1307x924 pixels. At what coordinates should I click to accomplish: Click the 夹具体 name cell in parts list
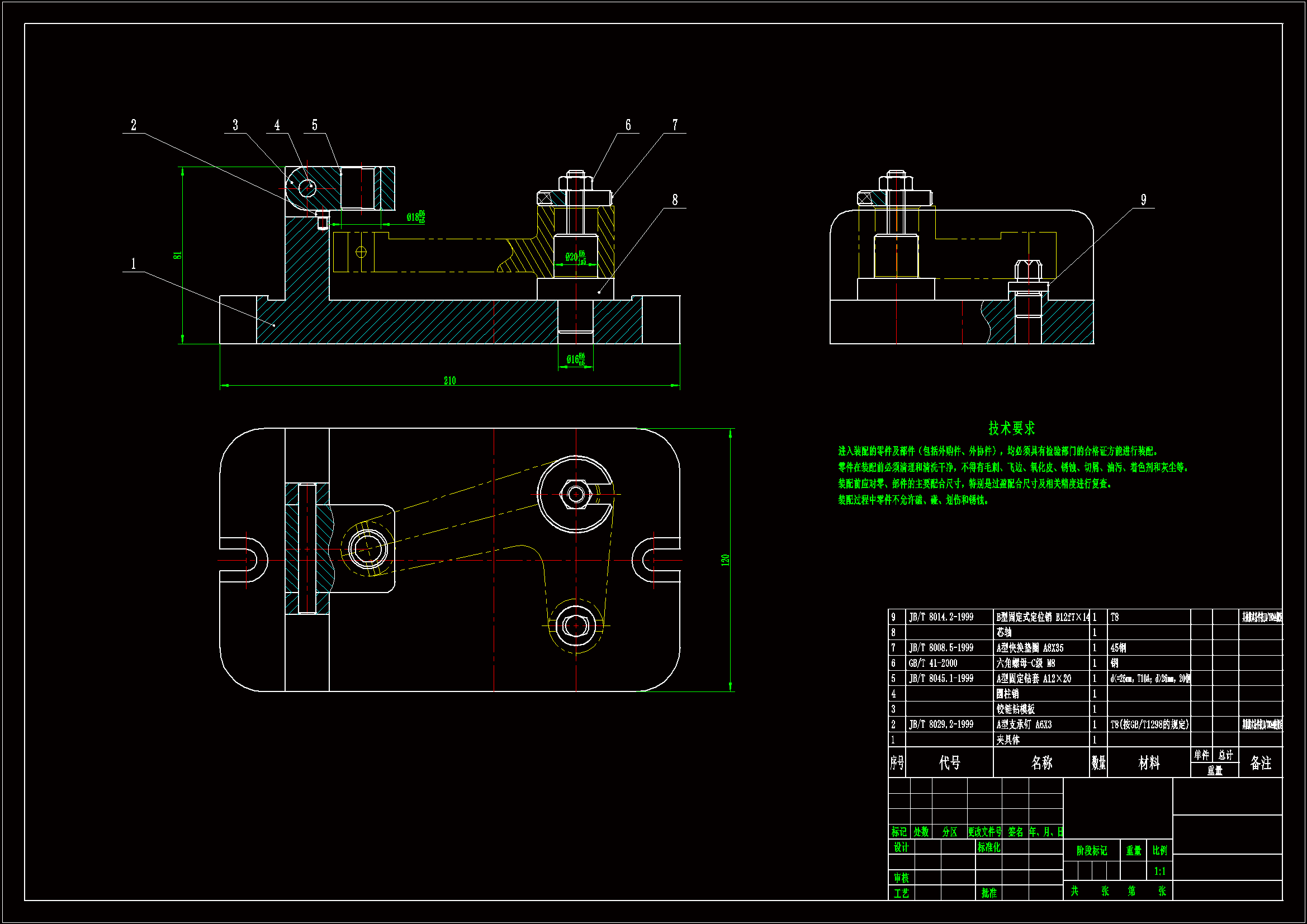coord(1008,740)
